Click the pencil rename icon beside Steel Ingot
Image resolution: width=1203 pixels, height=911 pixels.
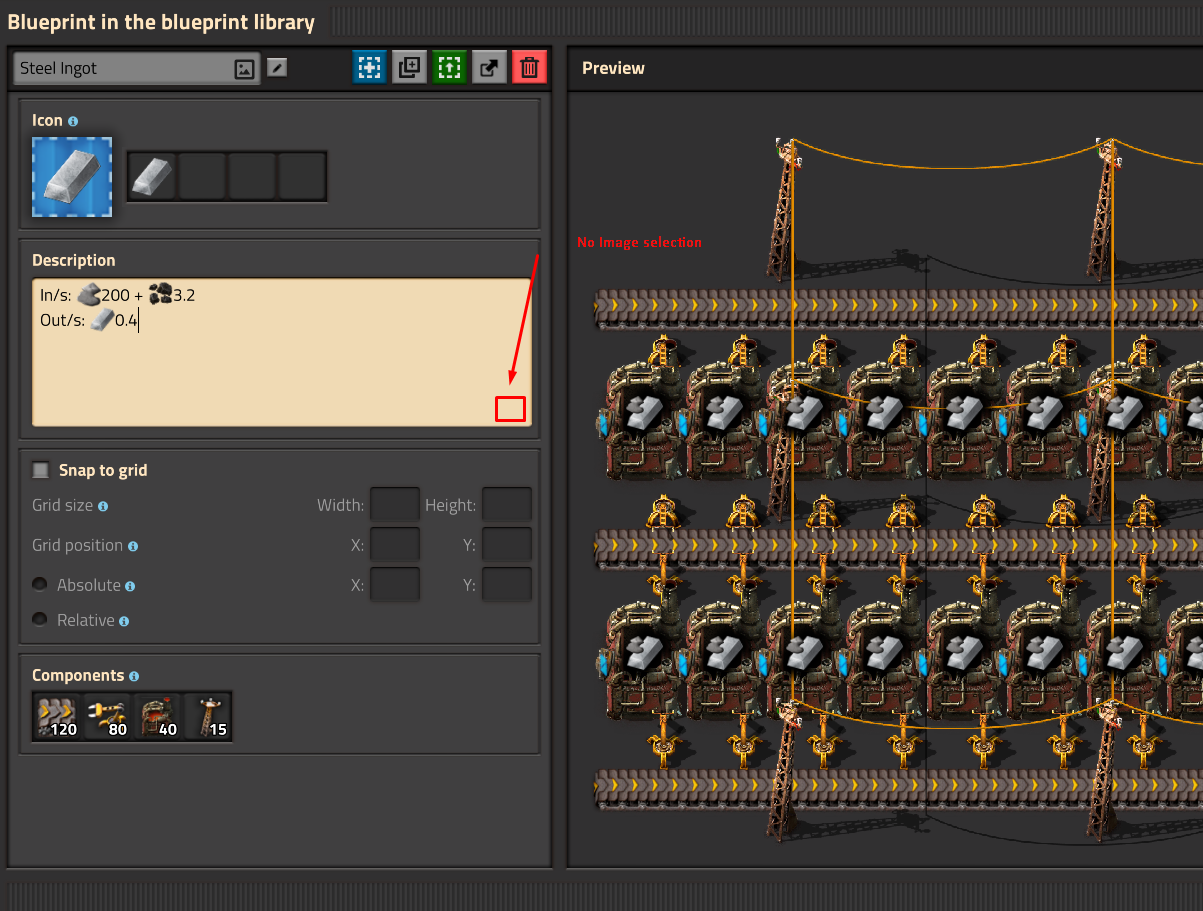coord(277,68)
